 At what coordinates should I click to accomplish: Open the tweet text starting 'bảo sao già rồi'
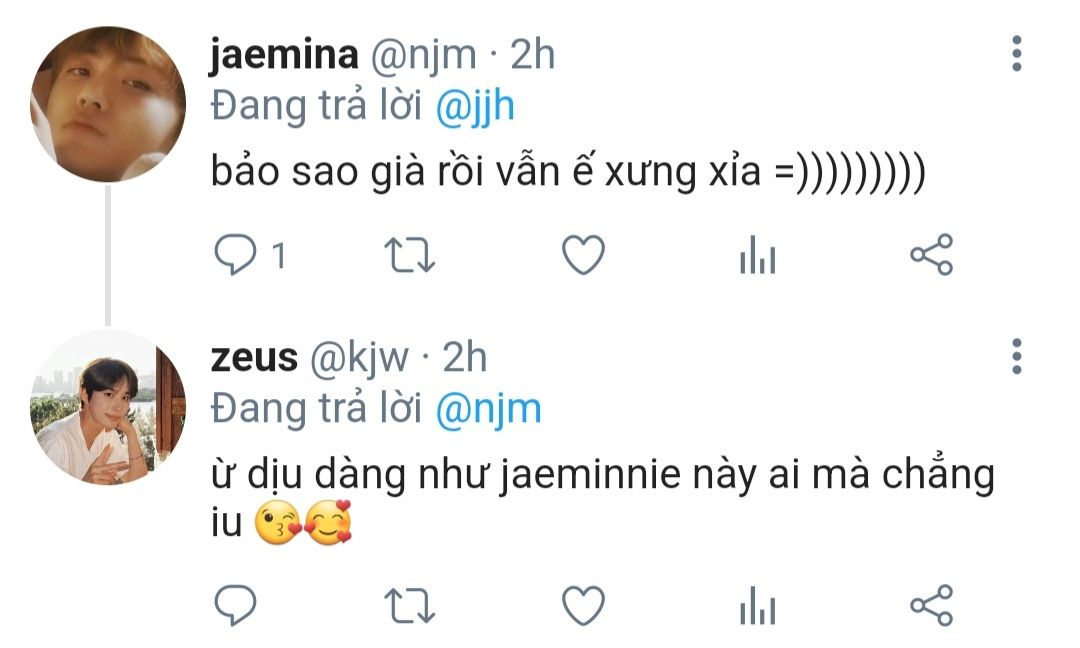pos(568,172)
